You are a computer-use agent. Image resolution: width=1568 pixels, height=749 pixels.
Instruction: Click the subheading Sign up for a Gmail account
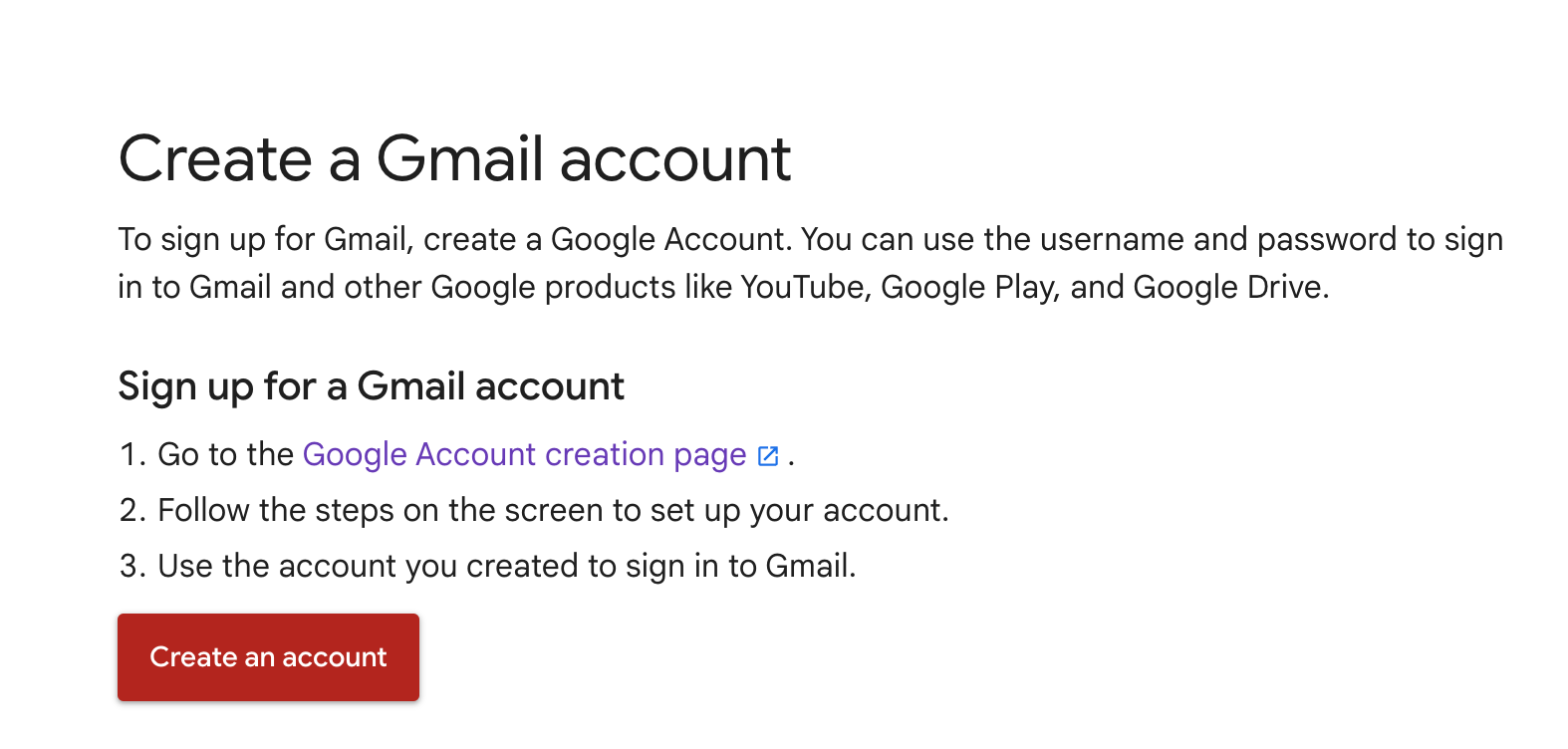coord(371,385)
